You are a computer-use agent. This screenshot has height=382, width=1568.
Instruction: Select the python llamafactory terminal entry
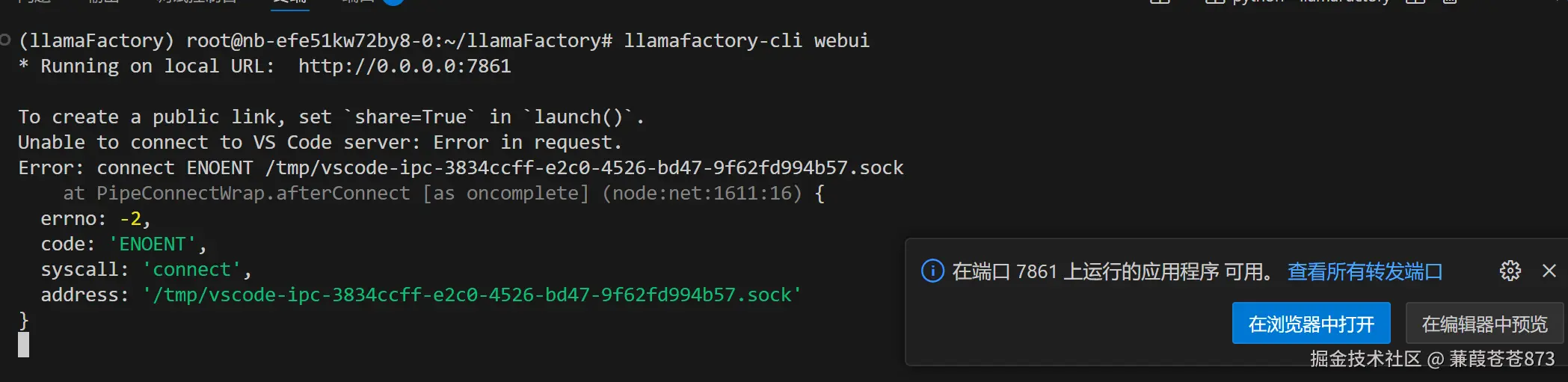click(x=1309, y=2)
